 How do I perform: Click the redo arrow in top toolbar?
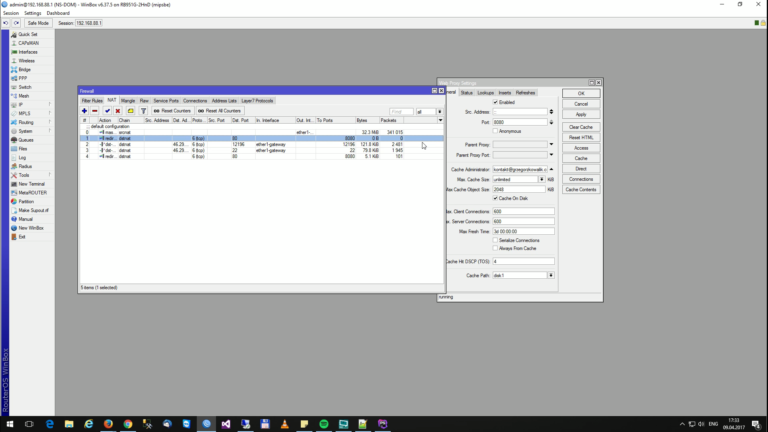point(16,23)
